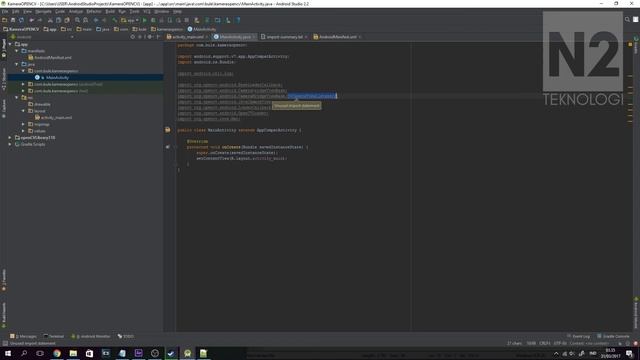Screen dimensions: 640x360
Task: Open the Gradle Console tool window
Action: (x=613, y=336)
